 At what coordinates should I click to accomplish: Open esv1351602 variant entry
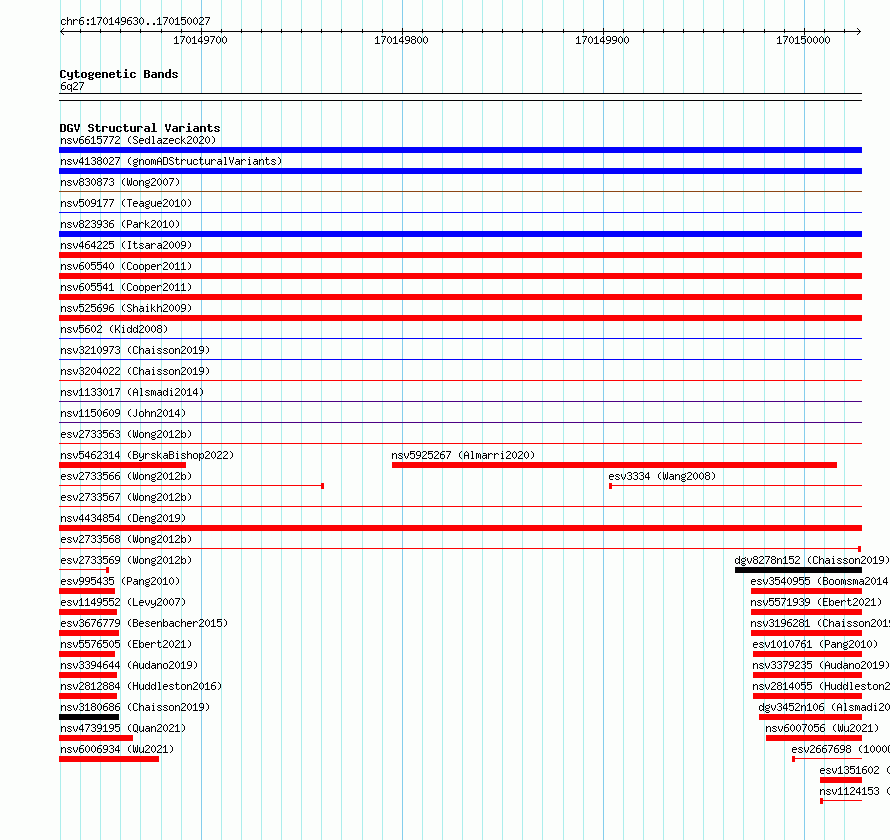(855, 770)
